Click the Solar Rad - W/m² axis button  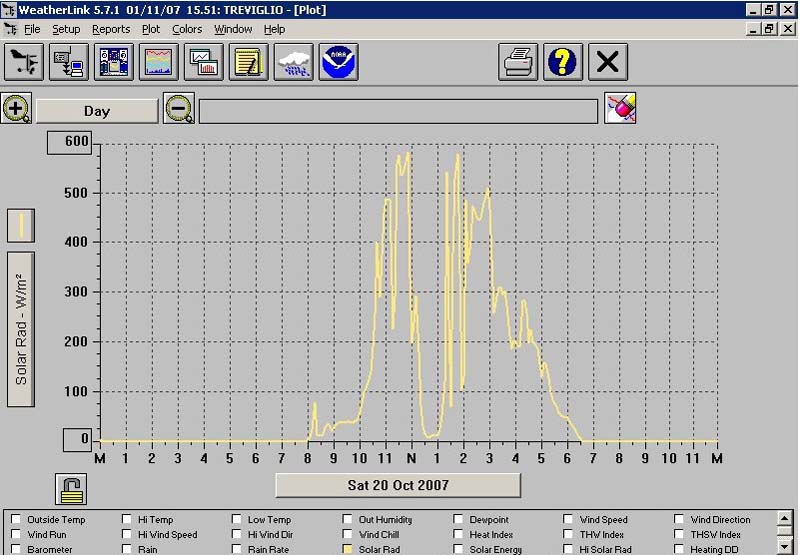pos(21,330)
